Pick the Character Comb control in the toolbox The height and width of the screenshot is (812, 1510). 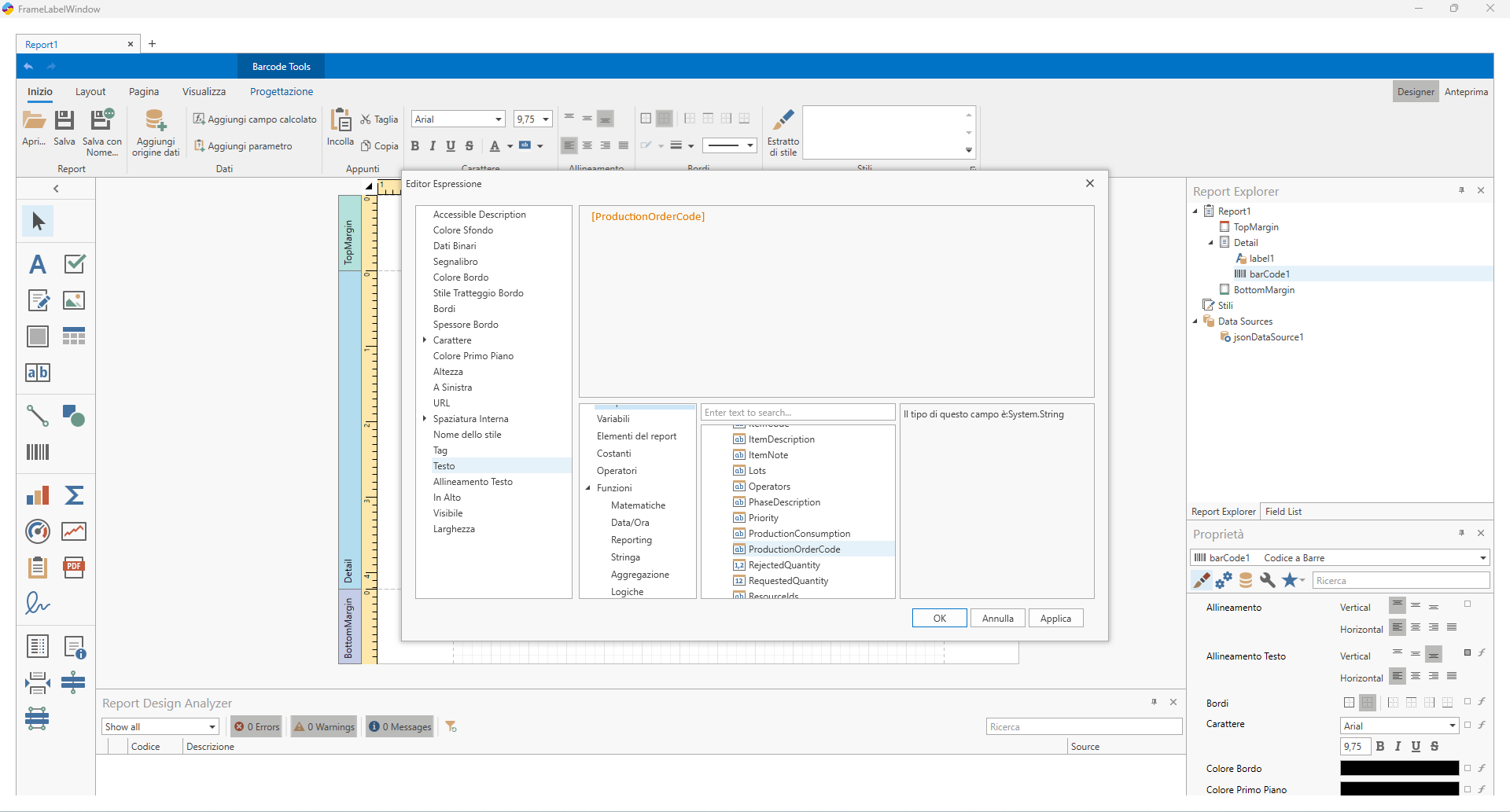[x=38, y=373]
